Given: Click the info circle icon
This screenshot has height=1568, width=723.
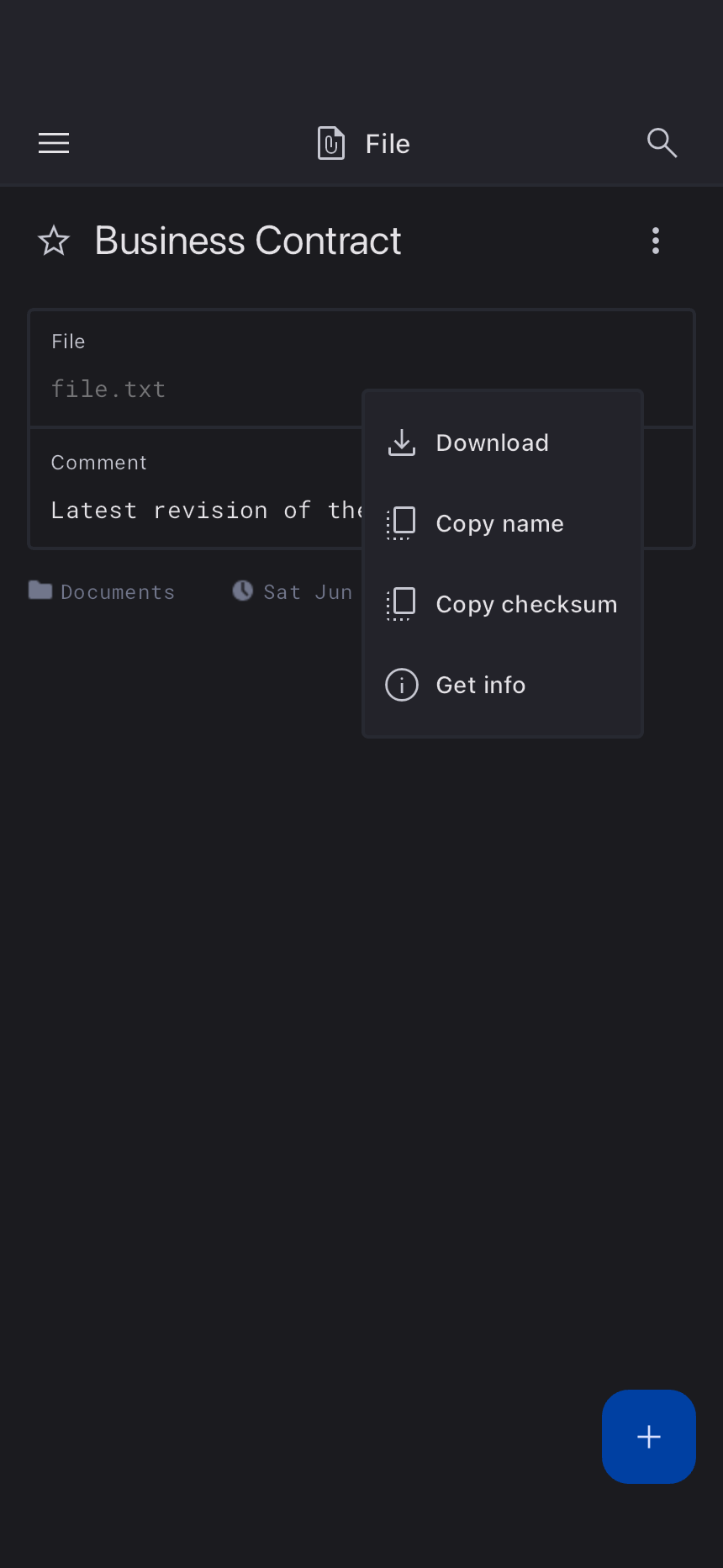Looking at the screenshot, I should coord(402,685).
